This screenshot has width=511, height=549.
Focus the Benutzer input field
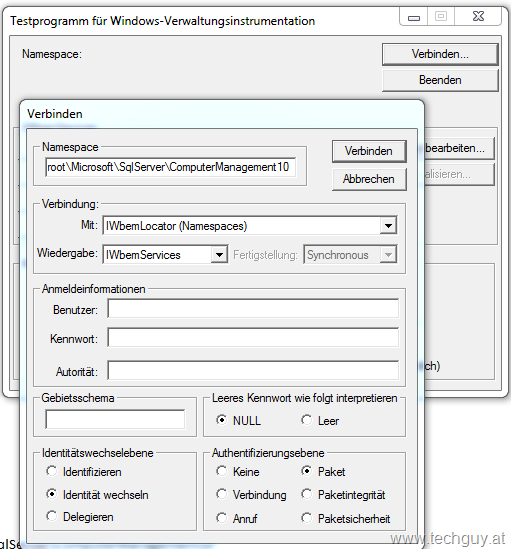tap(253, 308)
